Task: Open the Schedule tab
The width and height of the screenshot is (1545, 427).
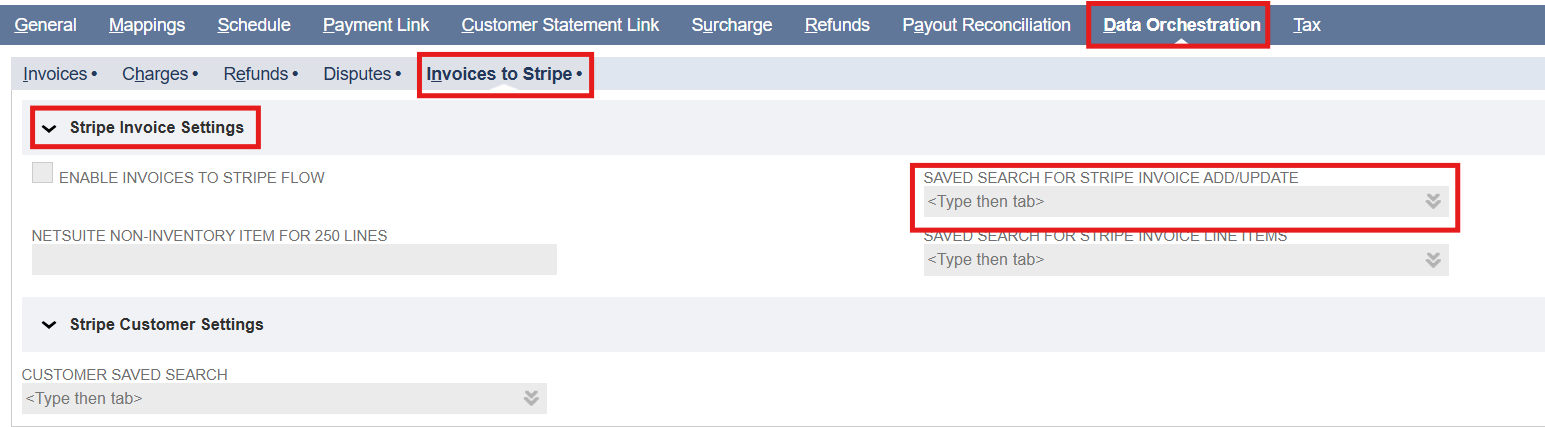Action: pyautogui.click(x=254, y=25)
